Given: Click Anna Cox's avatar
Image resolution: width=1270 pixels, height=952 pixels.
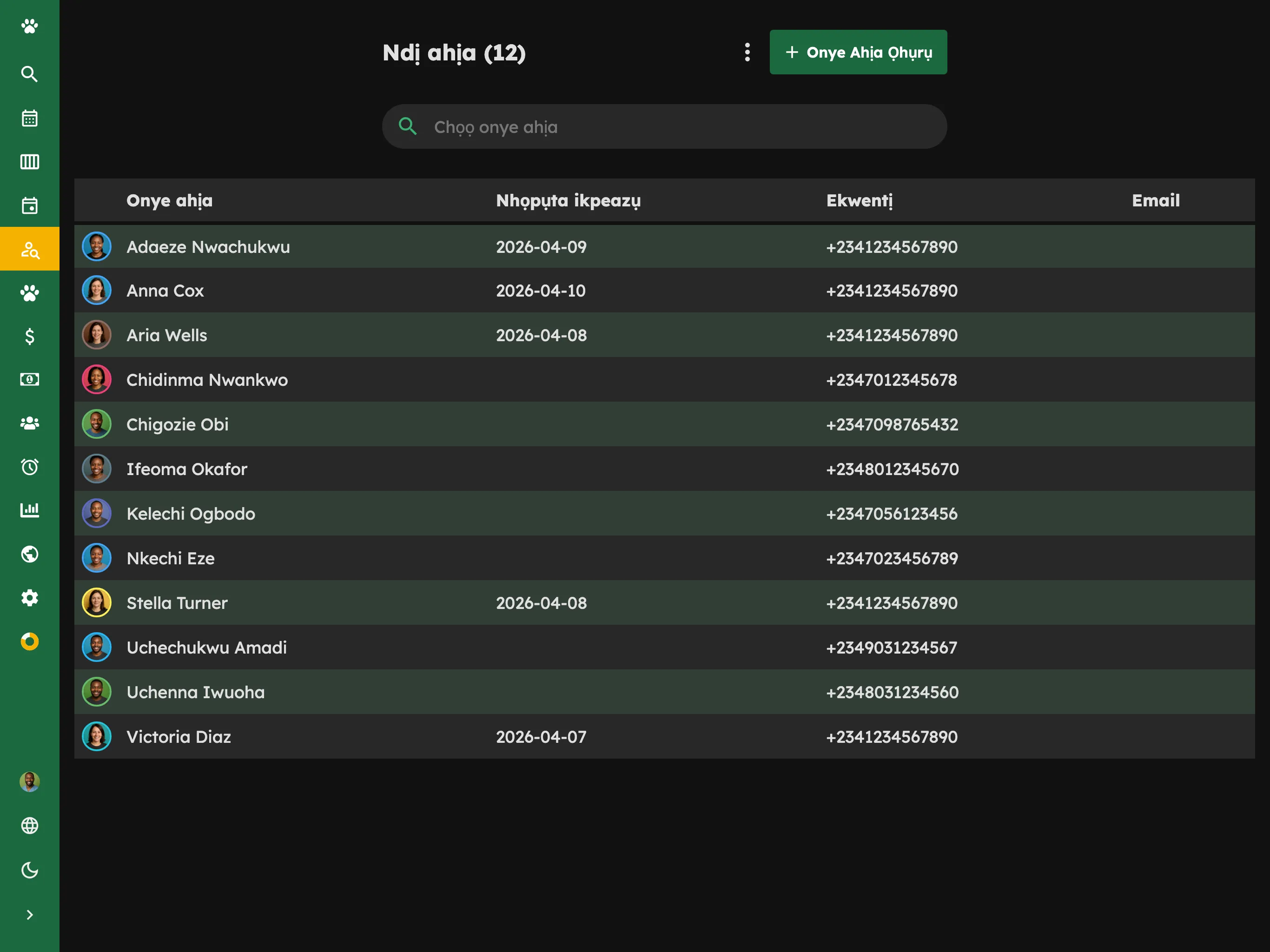Looking at the screenshot, I should tap(96, 291).
